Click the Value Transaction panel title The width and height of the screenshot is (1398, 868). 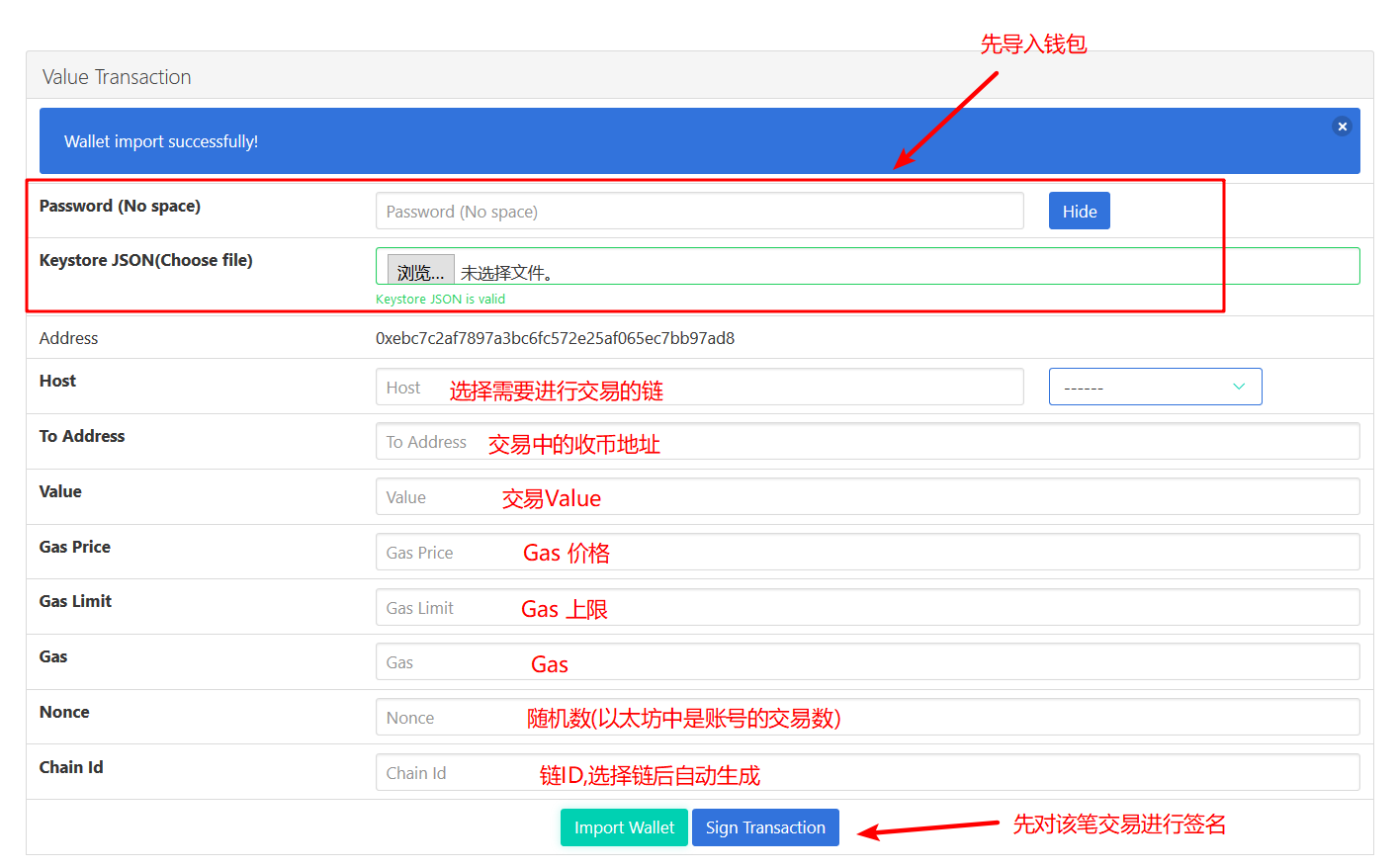point(116,76)
